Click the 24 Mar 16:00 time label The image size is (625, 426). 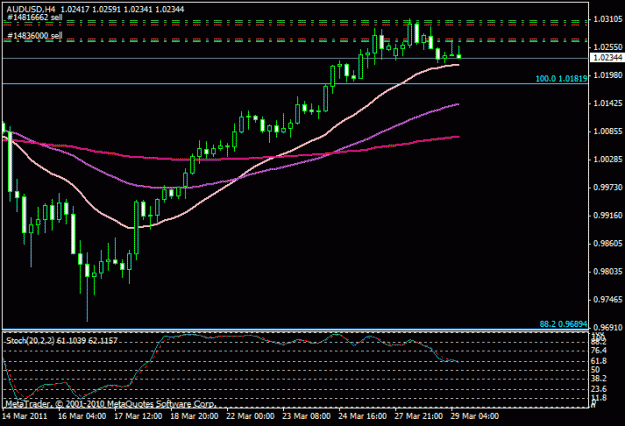(363, 416)
